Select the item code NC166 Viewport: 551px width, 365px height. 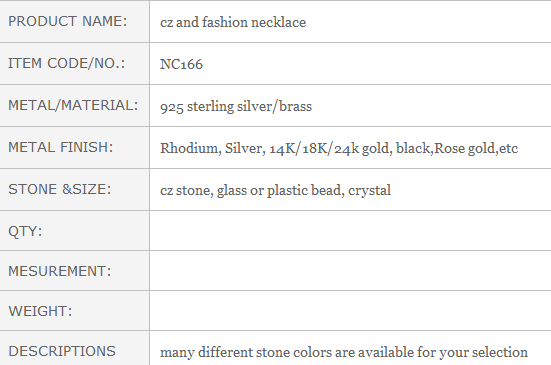181,64
